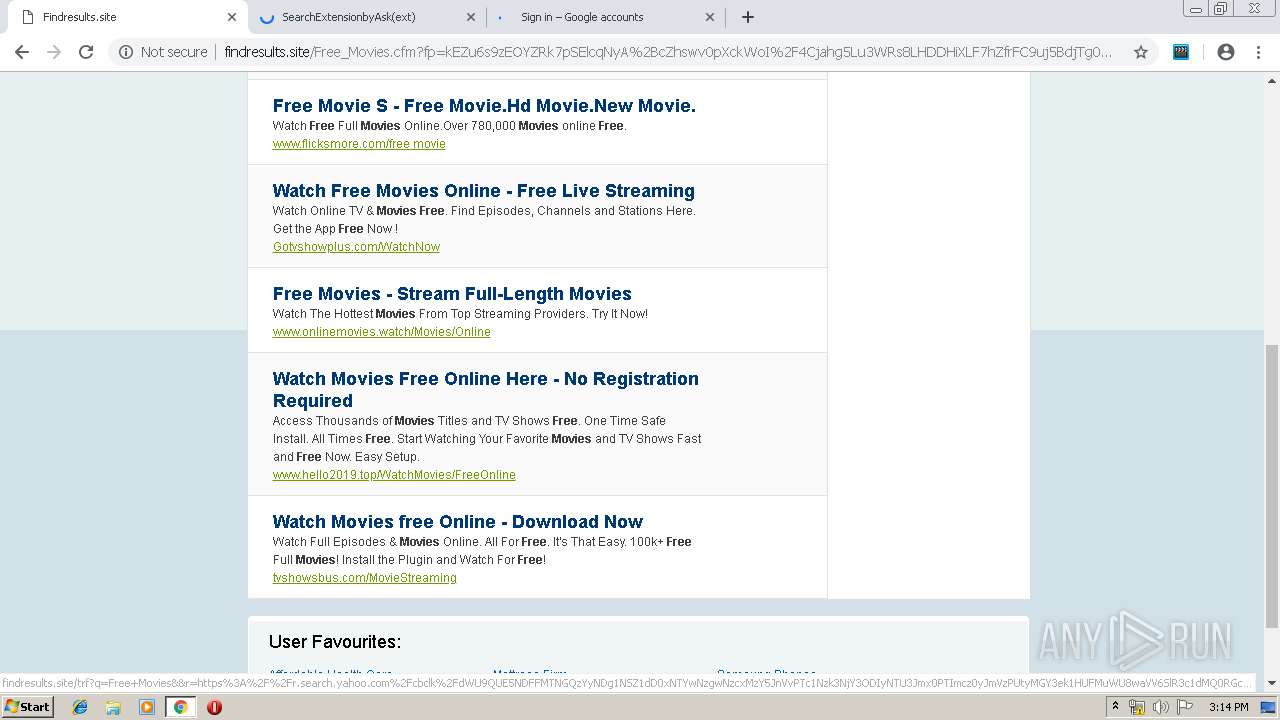Viewport: 1280px width, 720px height.
Task: Click scrollbar down arrow
Action: click(1271, 682)
